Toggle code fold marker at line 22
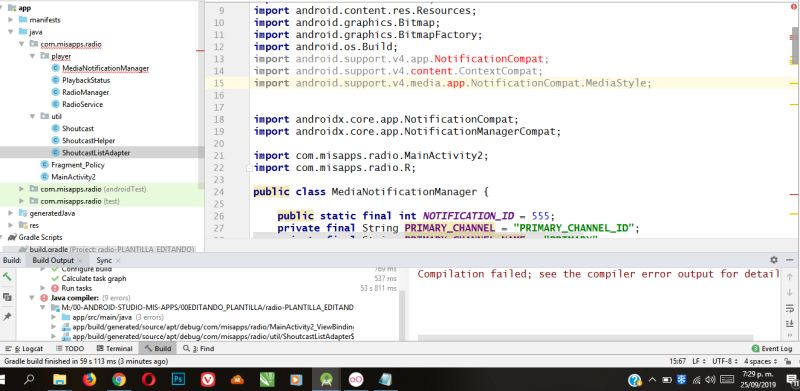 [x=248, y=167]
